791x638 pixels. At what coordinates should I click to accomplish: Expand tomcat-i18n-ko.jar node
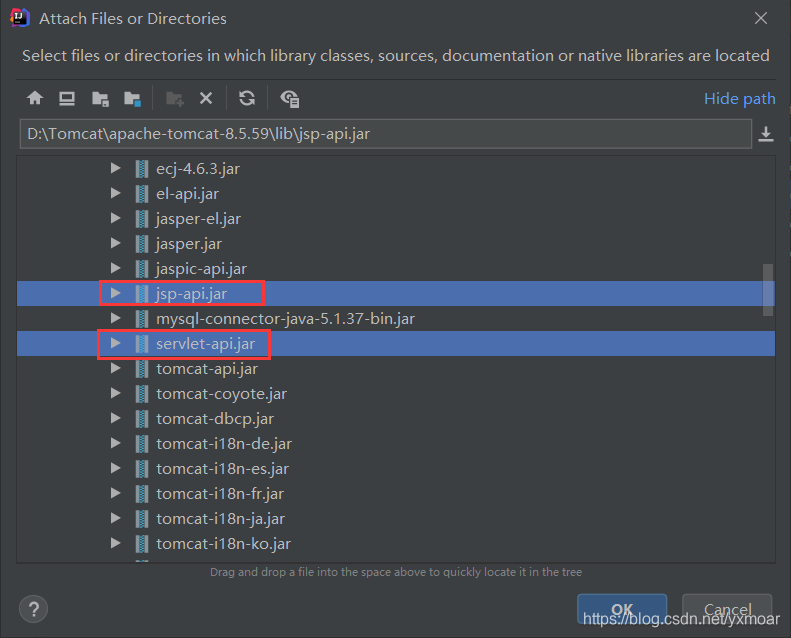point(116,543)
